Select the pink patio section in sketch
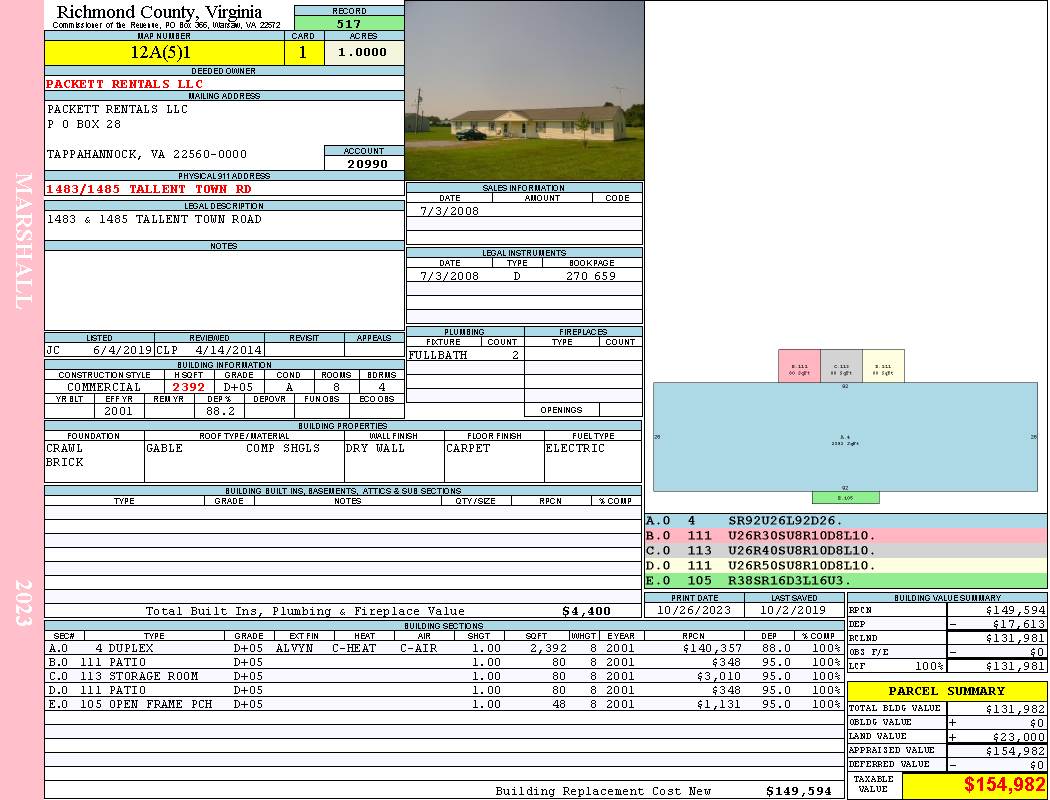The width and height of the screenshot is (1050, 800). click(x=798, y=366)
